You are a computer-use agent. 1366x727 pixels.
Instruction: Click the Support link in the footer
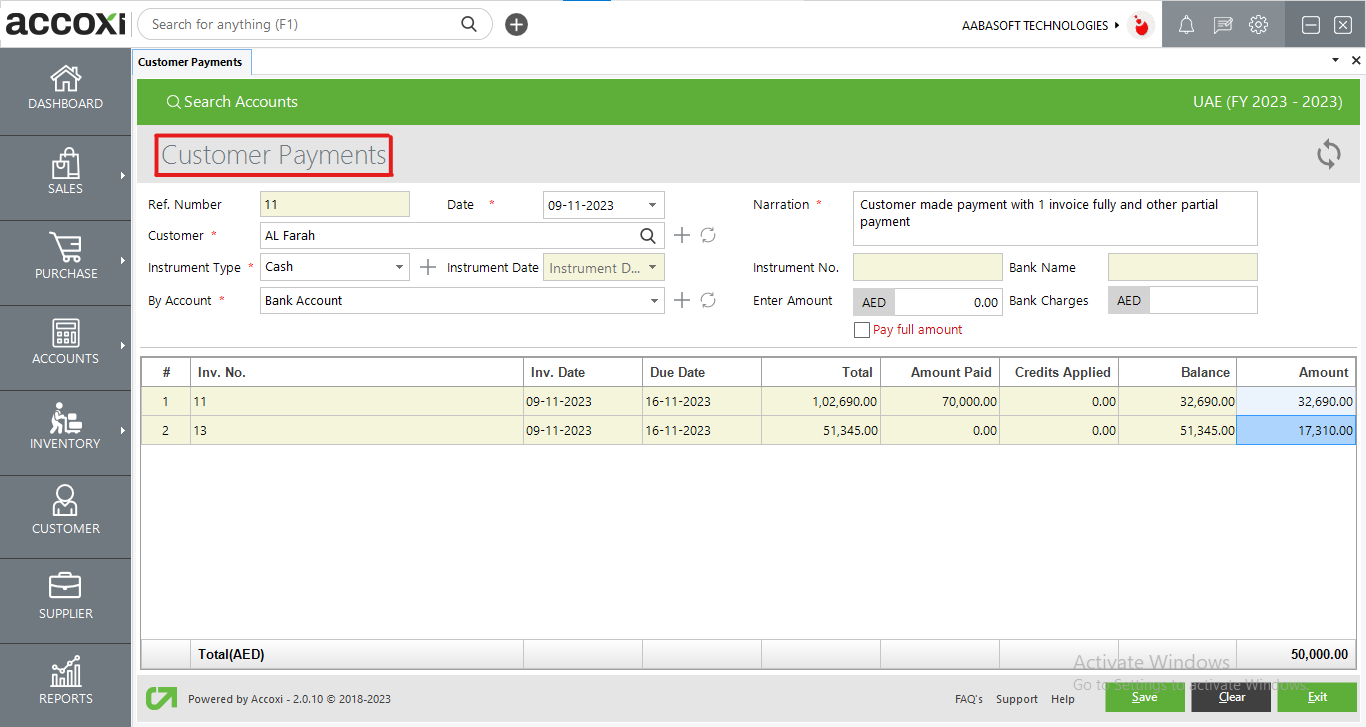(1016, 699)
